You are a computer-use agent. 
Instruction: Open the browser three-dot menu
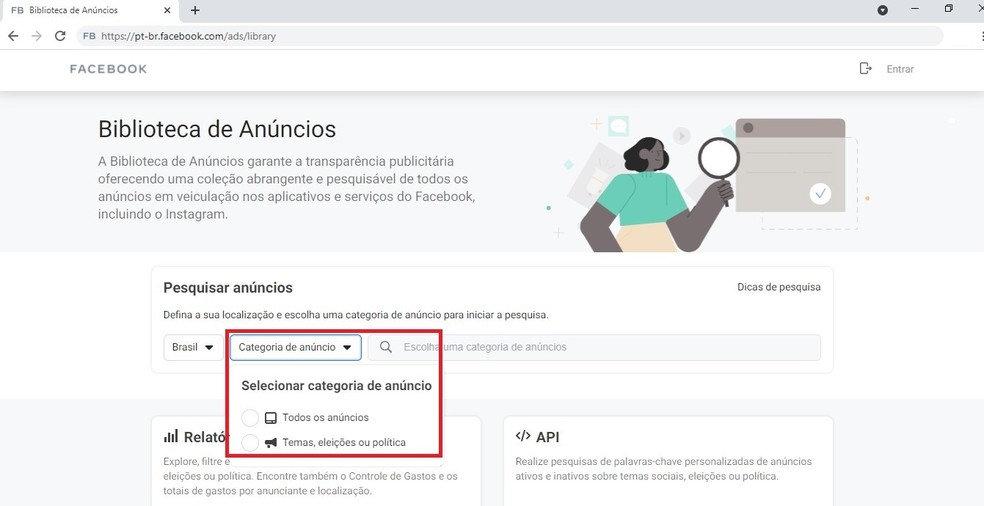coord(980,36)
